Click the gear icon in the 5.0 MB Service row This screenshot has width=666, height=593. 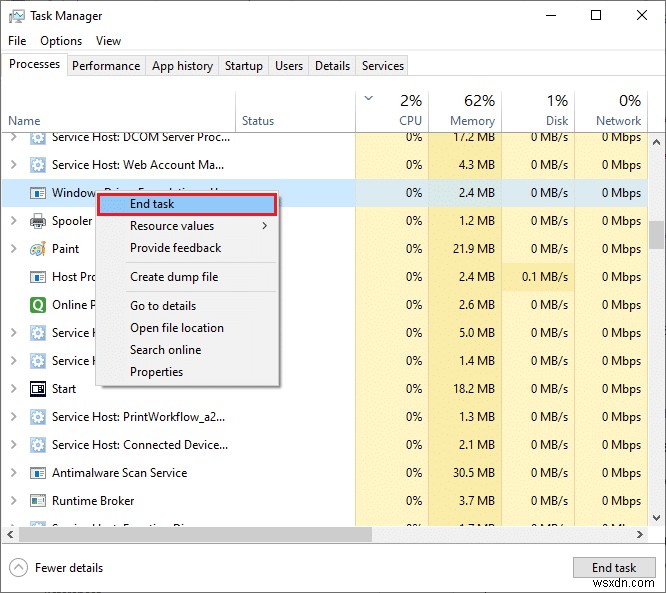click(38, 333)
